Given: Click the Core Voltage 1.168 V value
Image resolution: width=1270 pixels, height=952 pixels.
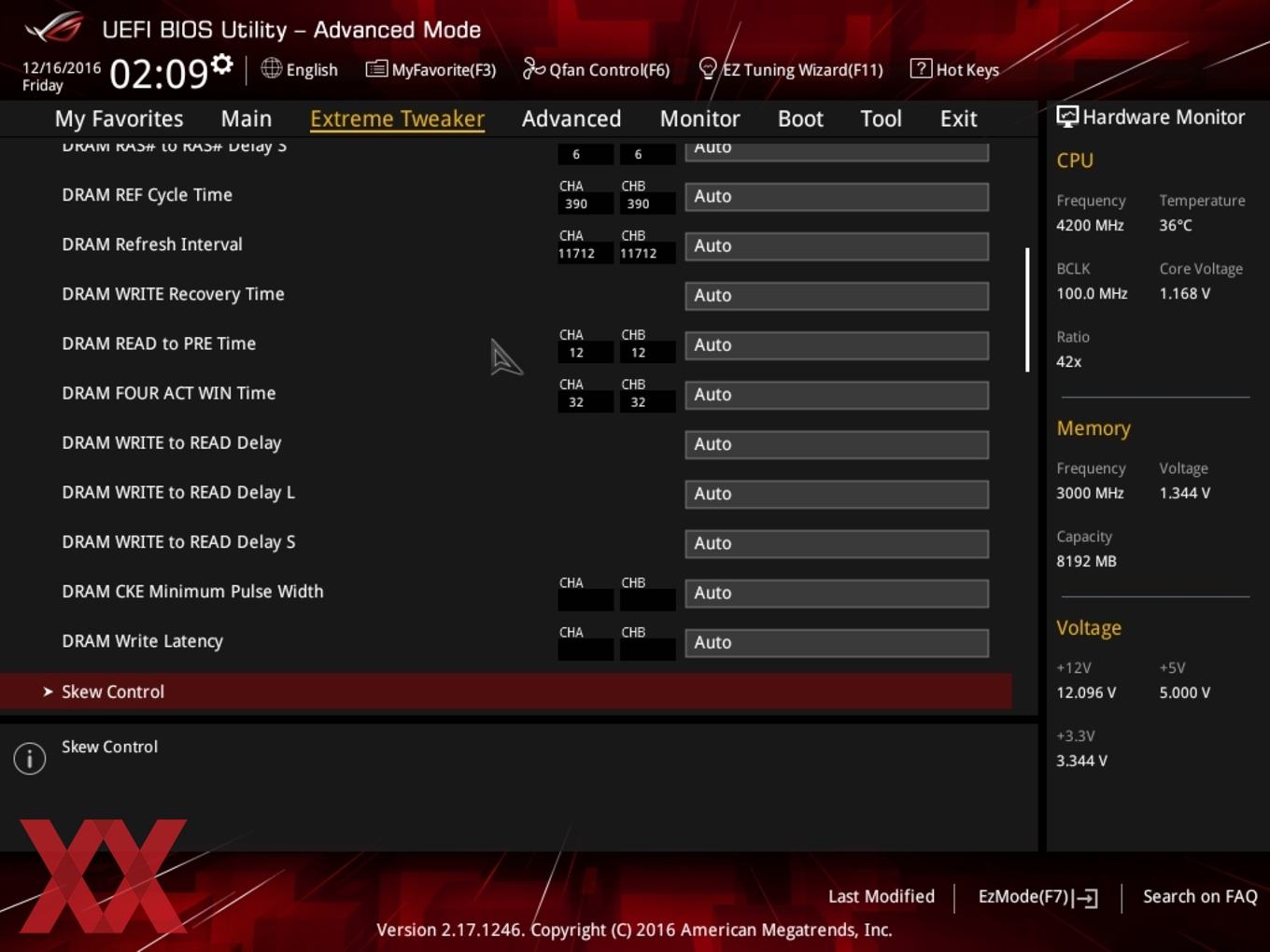Looking at the screenshot, I should point(1184,293).
